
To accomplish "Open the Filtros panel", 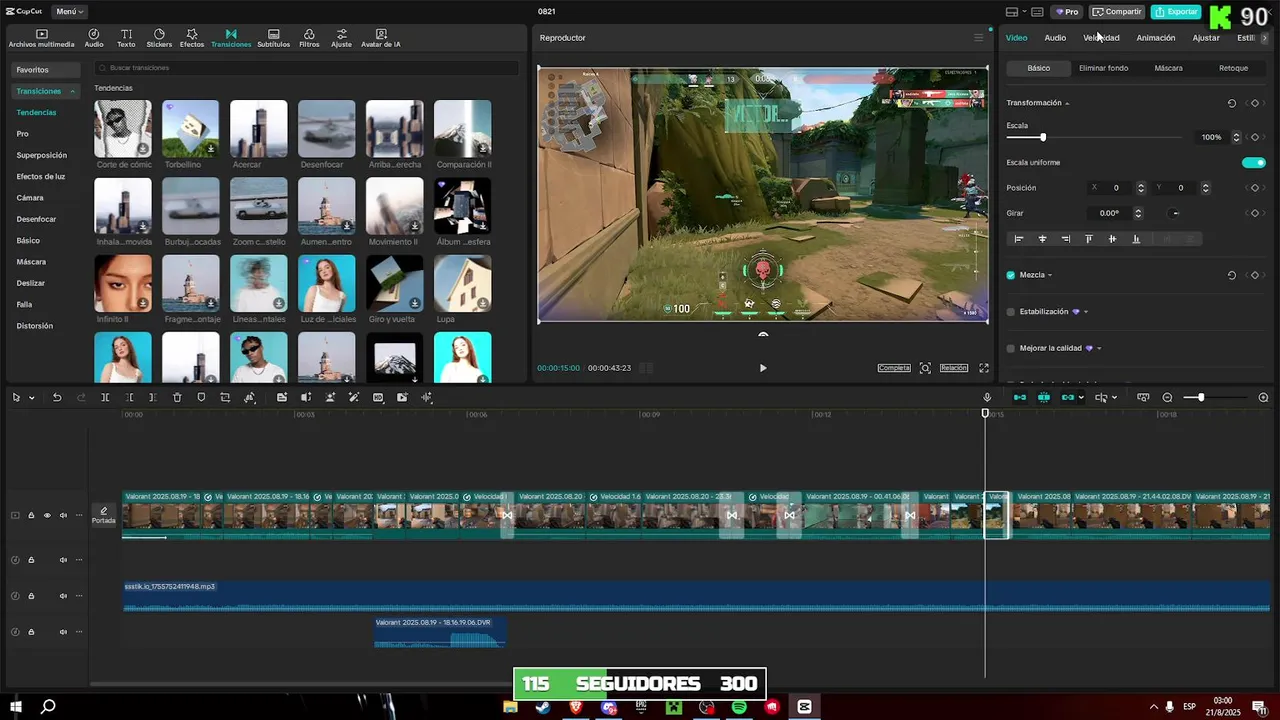I will click(309, 38).
